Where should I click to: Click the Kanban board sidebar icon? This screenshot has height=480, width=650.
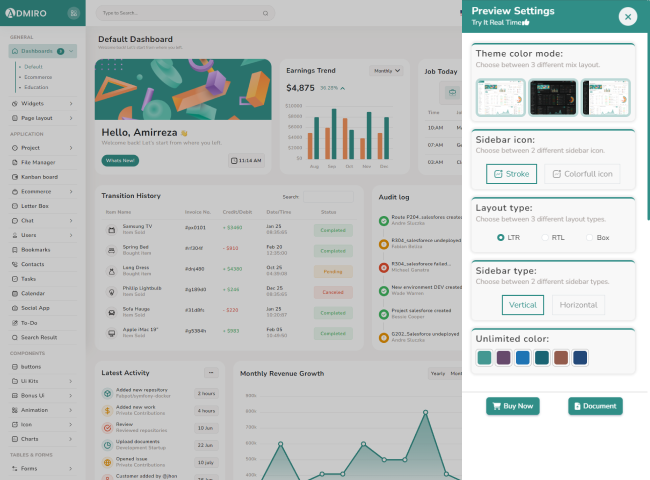tap(14, 176)
